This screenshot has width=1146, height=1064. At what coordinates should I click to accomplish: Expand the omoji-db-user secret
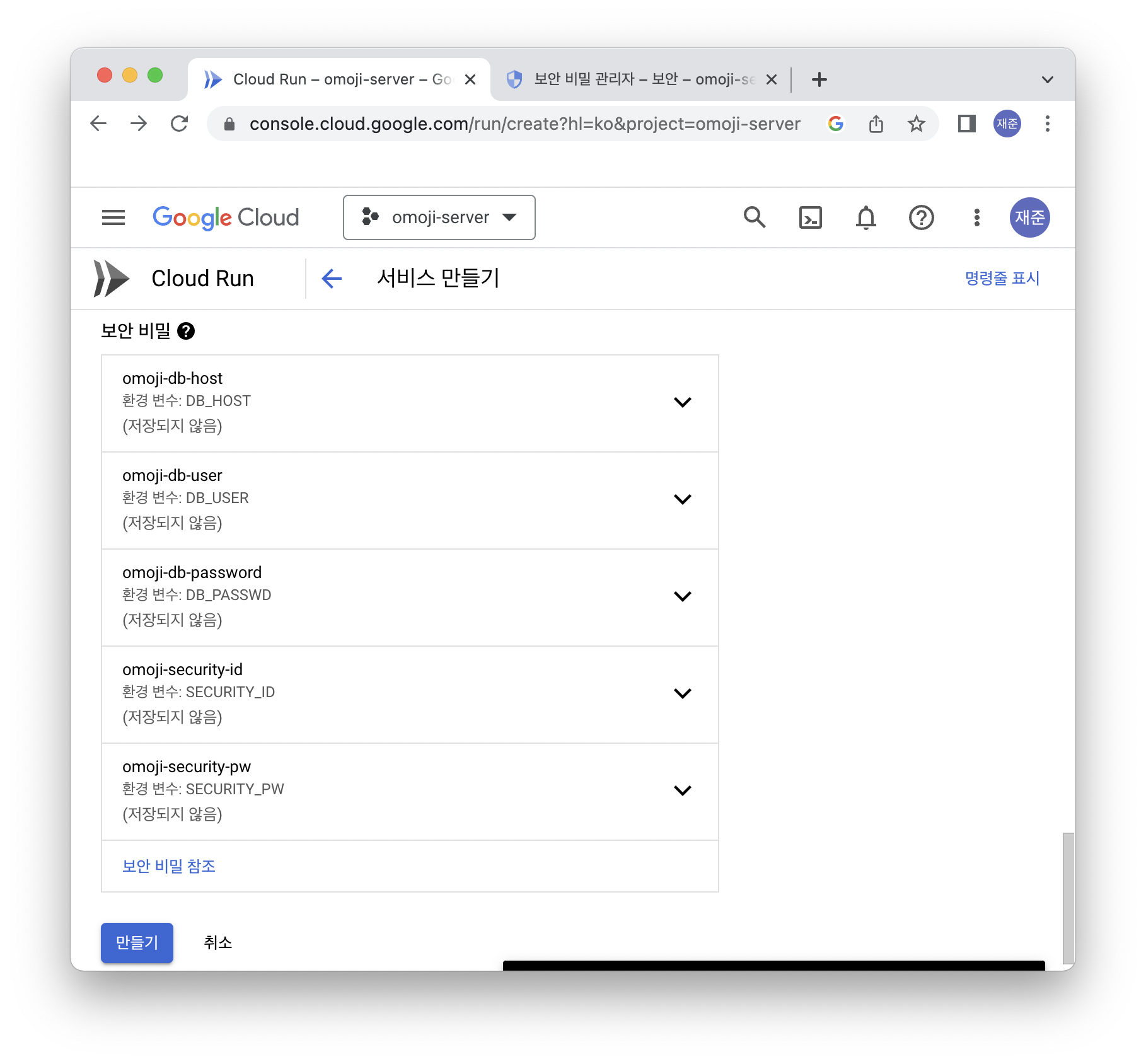coord(683,499)
